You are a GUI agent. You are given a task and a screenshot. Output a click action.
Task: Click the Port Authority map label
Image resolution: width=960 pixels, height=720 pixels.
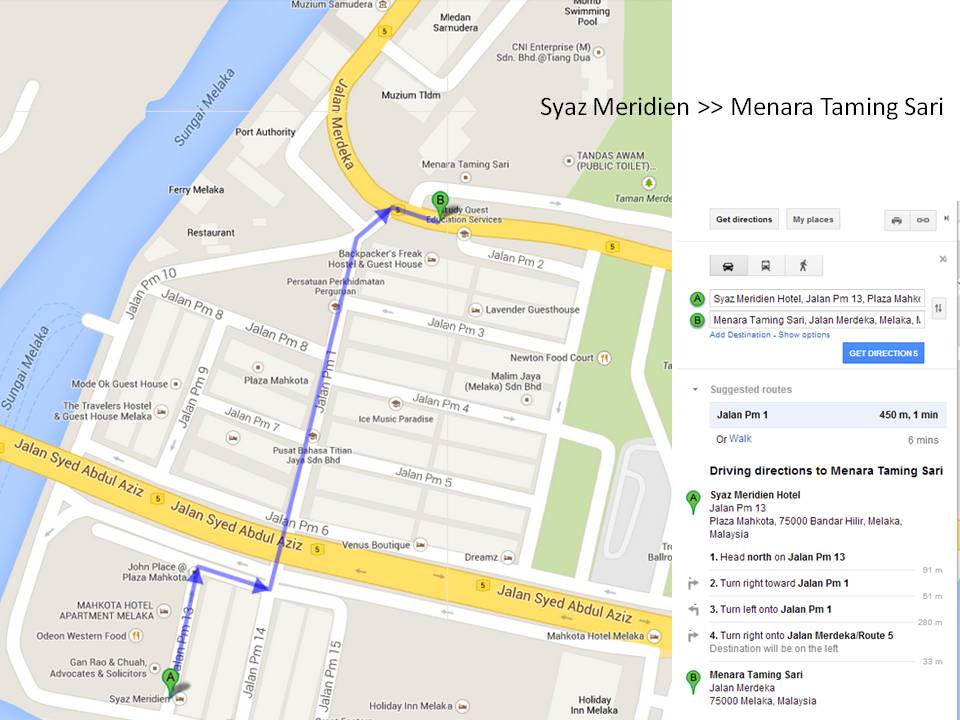[265, 132]
